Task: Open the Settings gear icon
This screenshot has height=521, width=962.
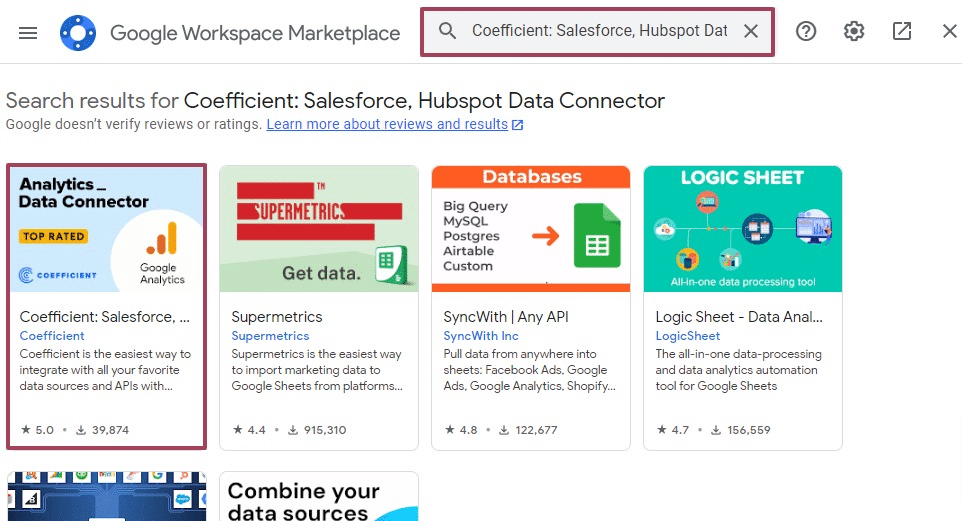Action: point(854,31)
